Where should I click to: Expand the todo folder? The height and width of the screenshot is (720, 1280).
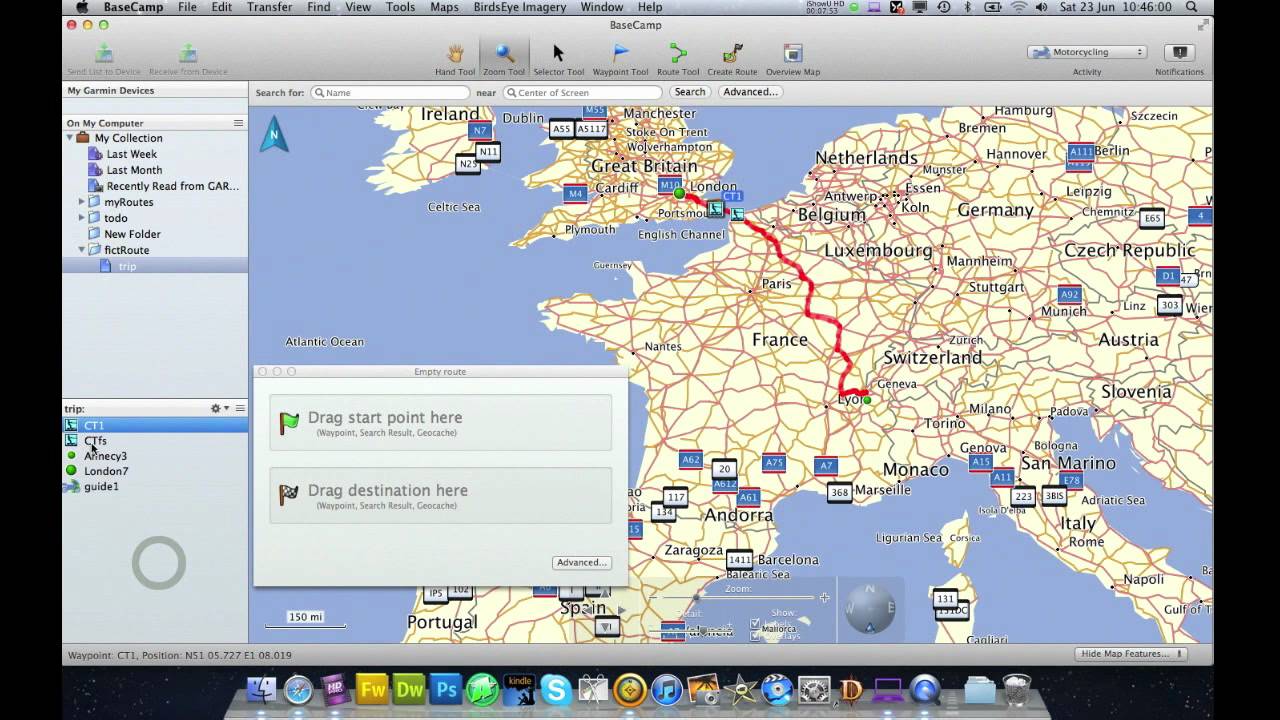pos(82,218)
